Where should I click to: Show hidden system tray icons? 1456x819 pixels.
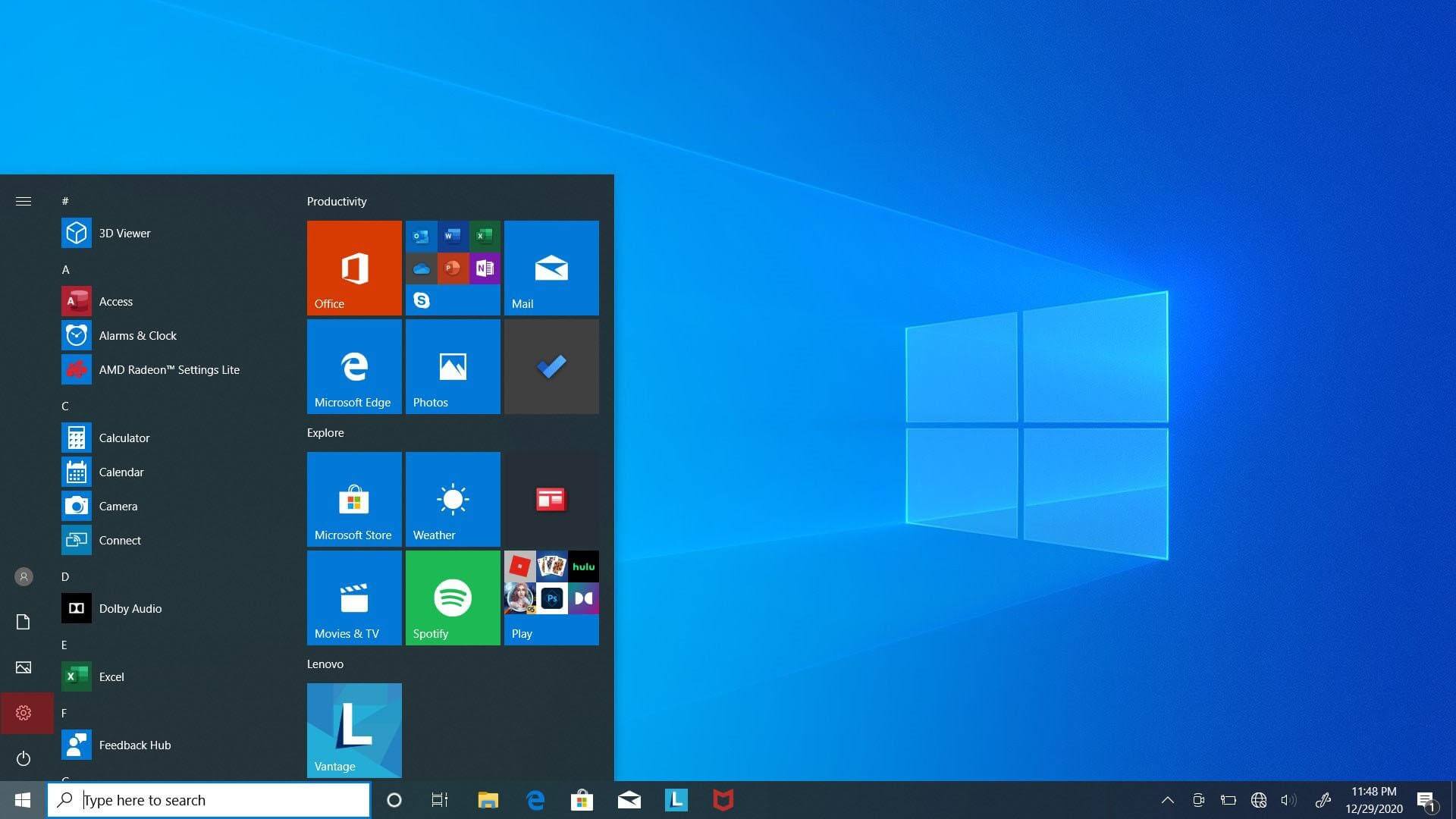pyautogui.click(x=1168, y=800)
